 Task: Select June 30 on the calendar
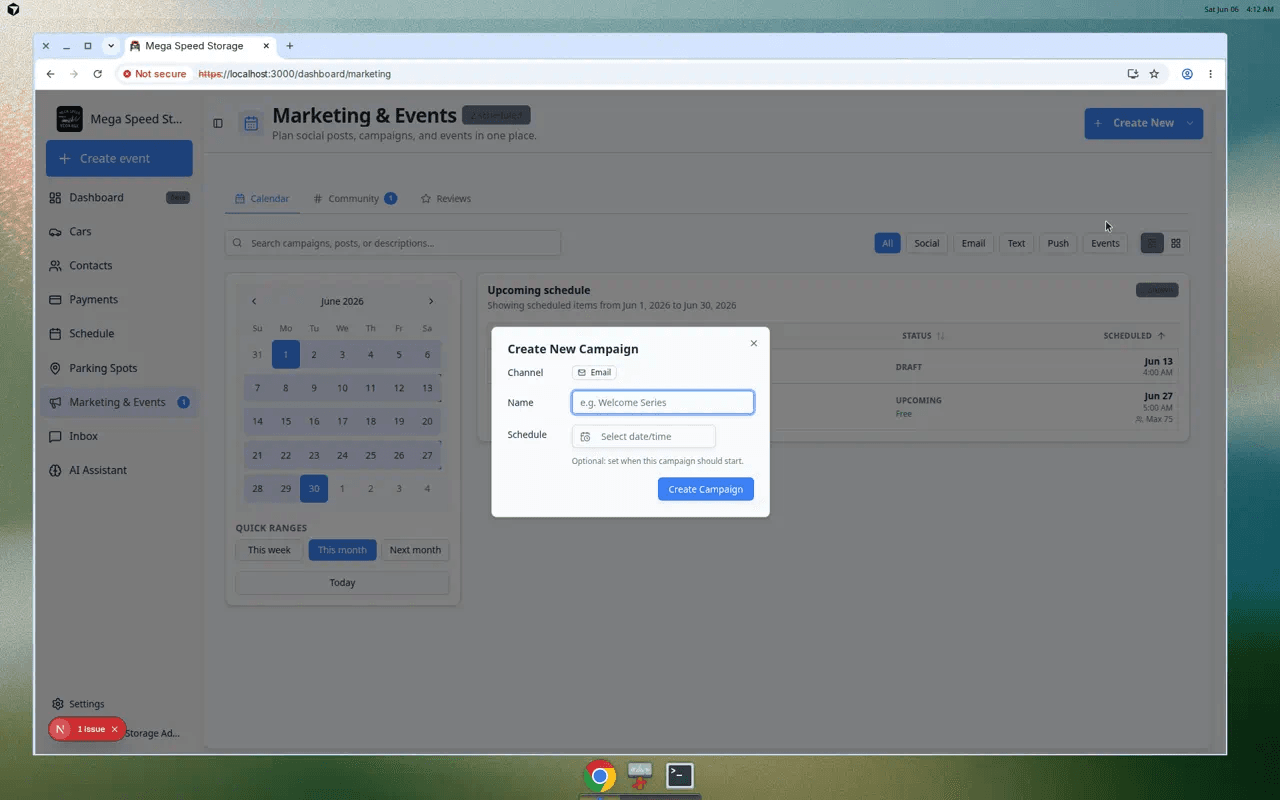tap(314, 488)
